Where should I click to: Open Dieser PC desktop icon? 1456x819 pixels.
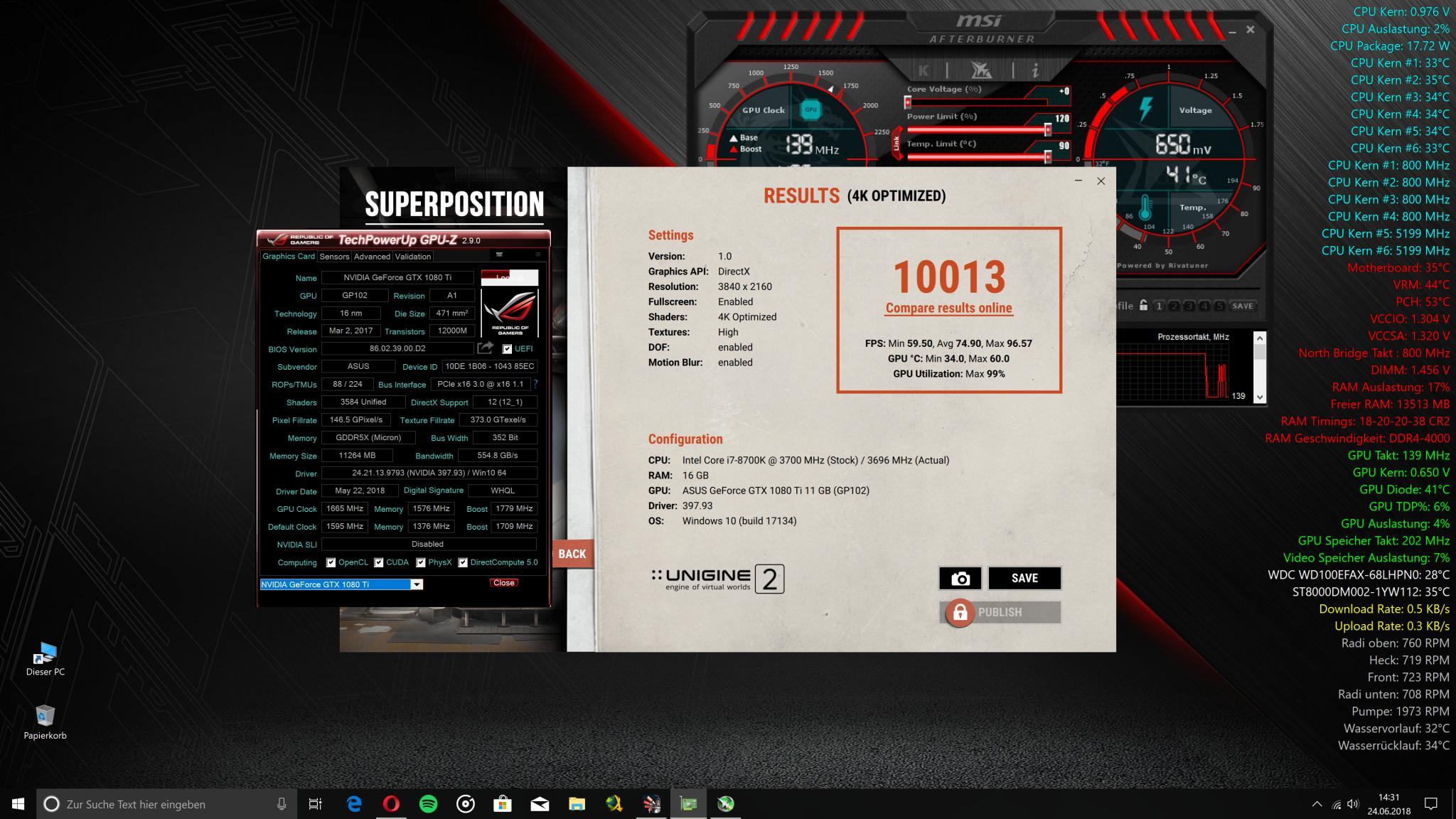point(45,659)
